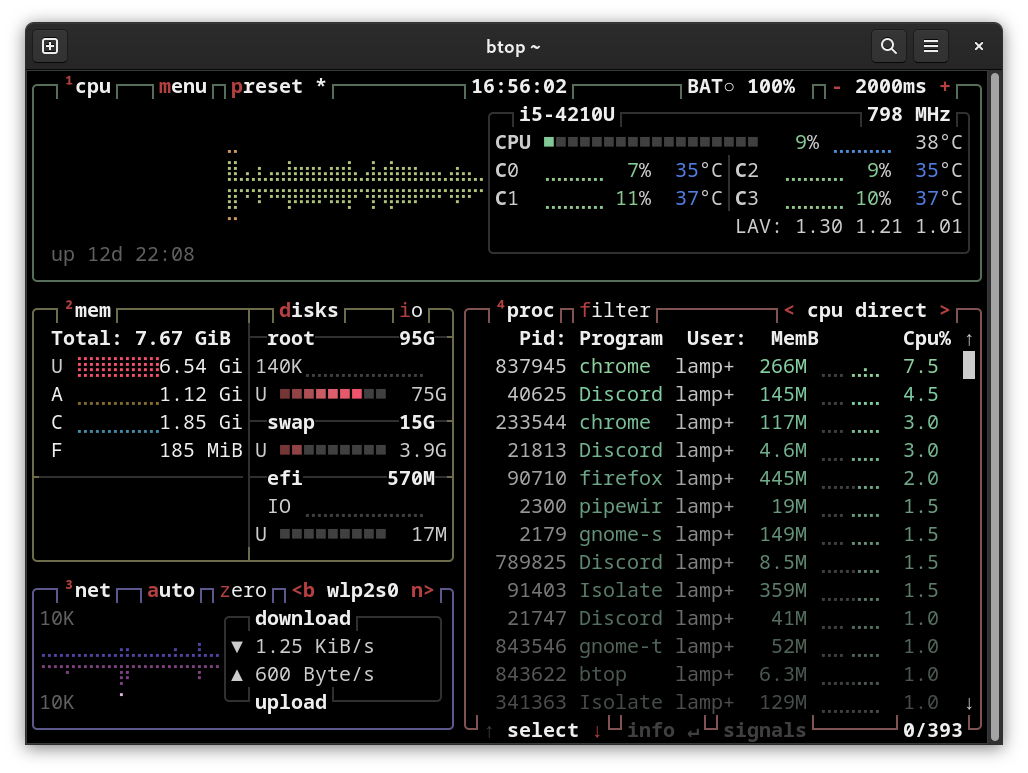Click the terminal window vertical scrollbar

[x=995, y=406]
